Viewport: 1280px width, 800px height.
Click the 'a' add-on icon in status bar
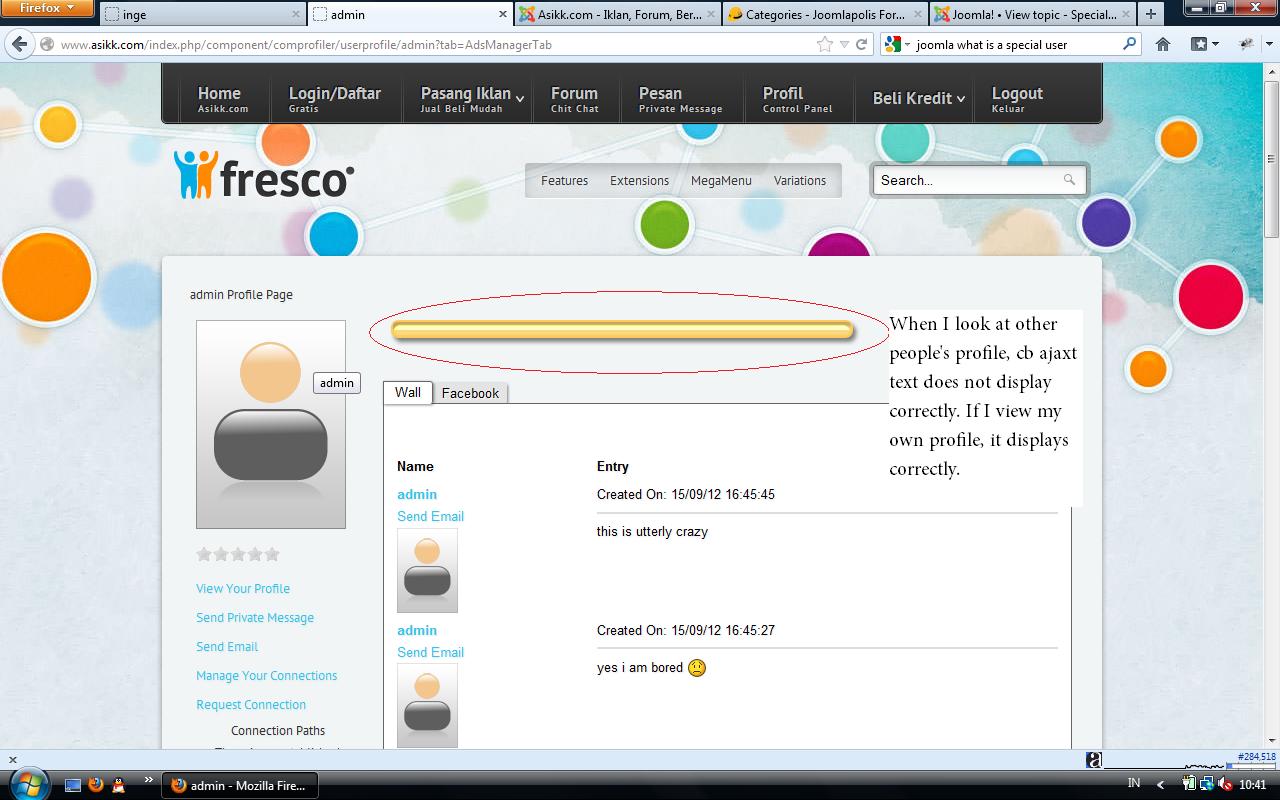(1094, 760)
